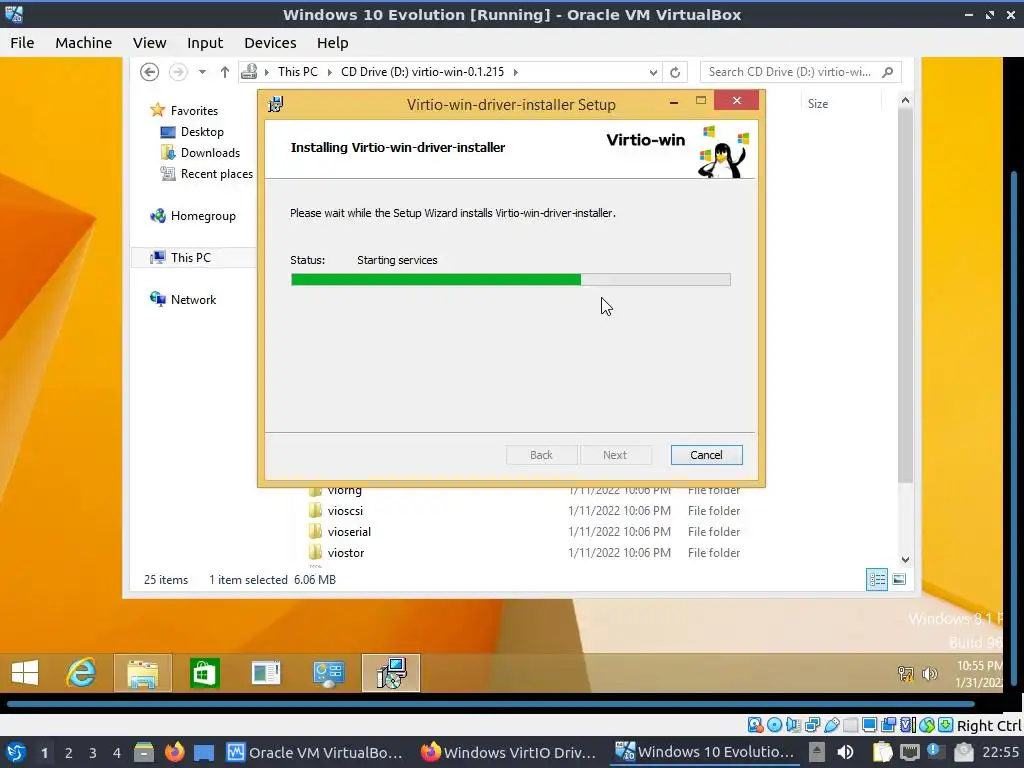This screenshot has width=1024, height=768.
Task: Sort files by Size column header
Action: point(818,104)
